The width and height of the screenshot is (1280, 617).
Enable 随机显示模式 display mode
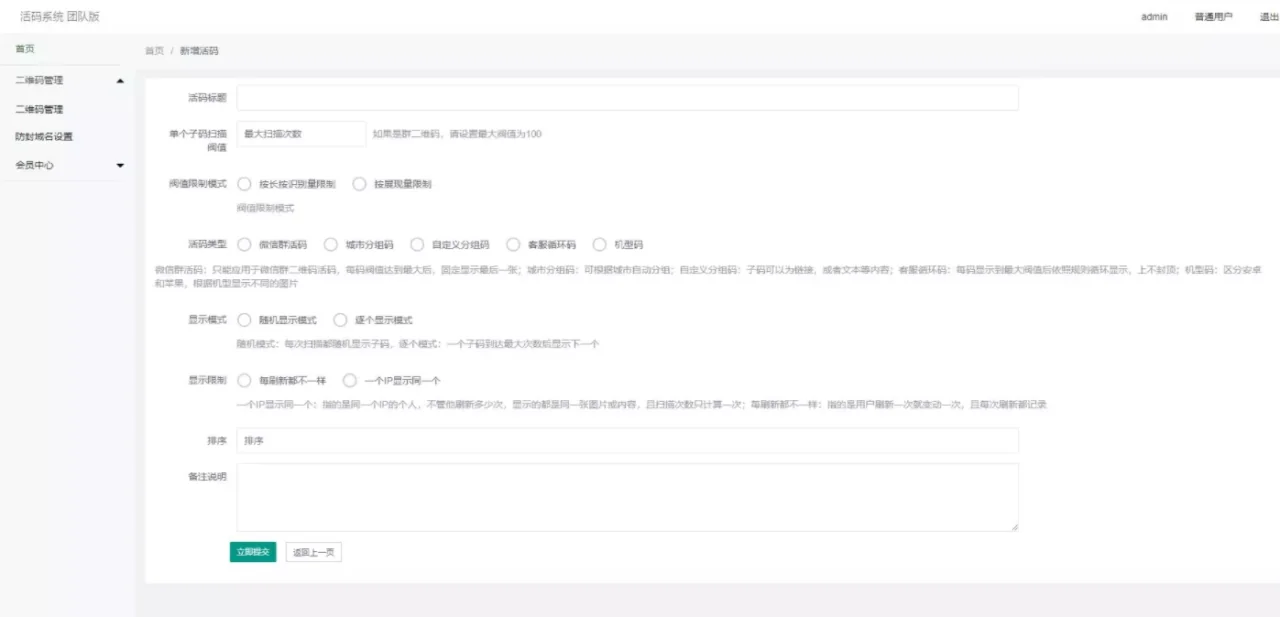pos(245,320)
